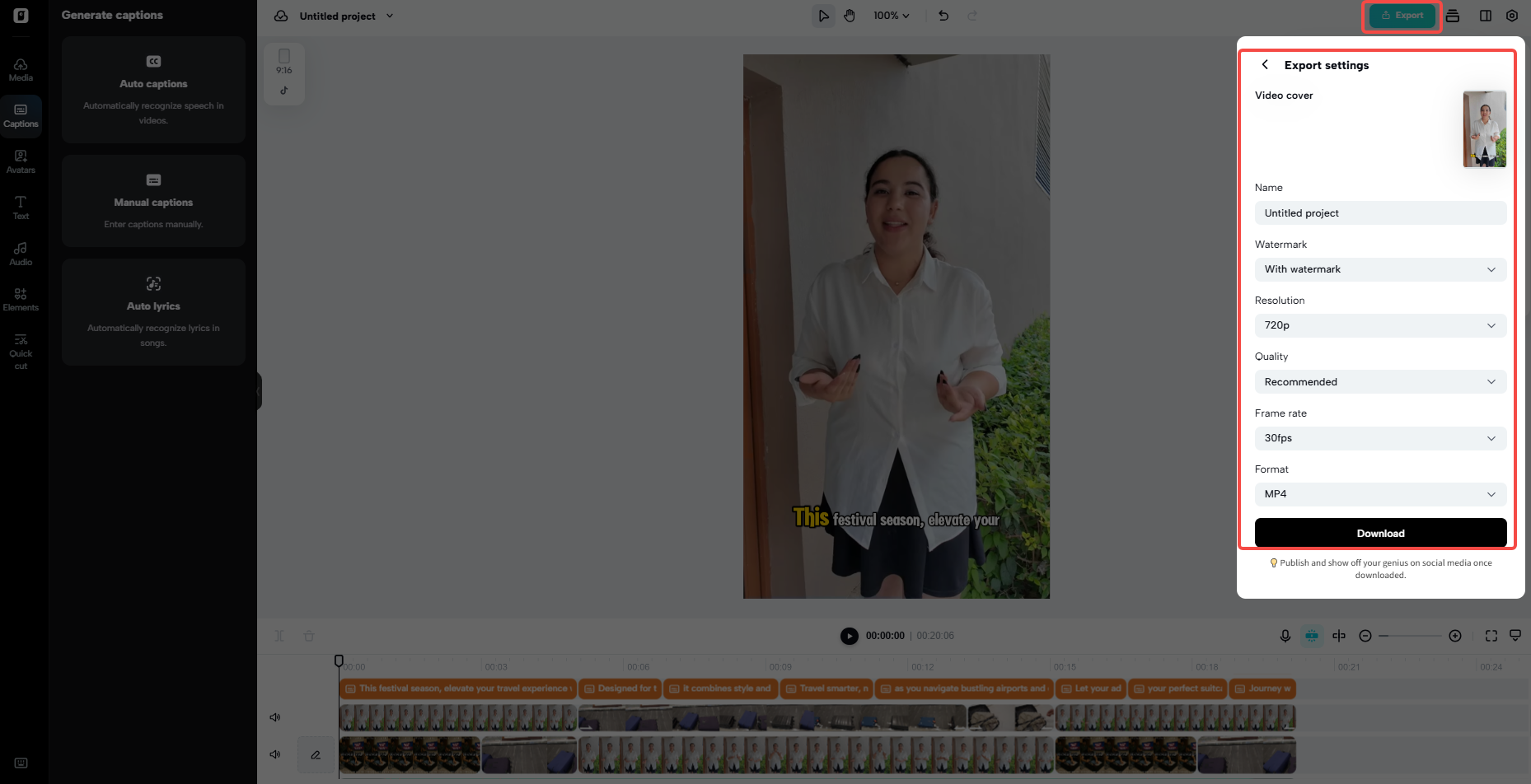This screenshot has width=1531, height=784.
Task: Open the Media panel in sidebar
Action: [x=21, y=69]
